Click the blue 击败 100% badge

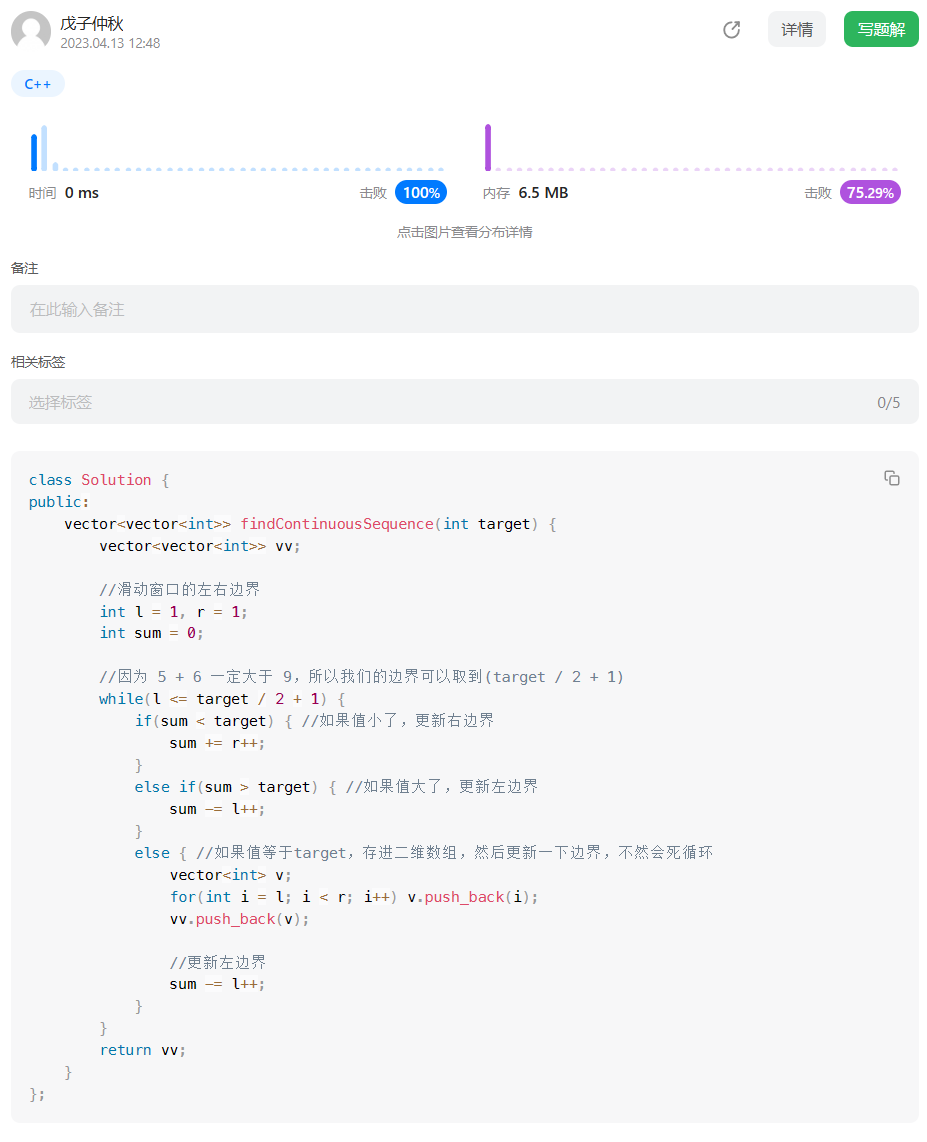tap(420, 192)
